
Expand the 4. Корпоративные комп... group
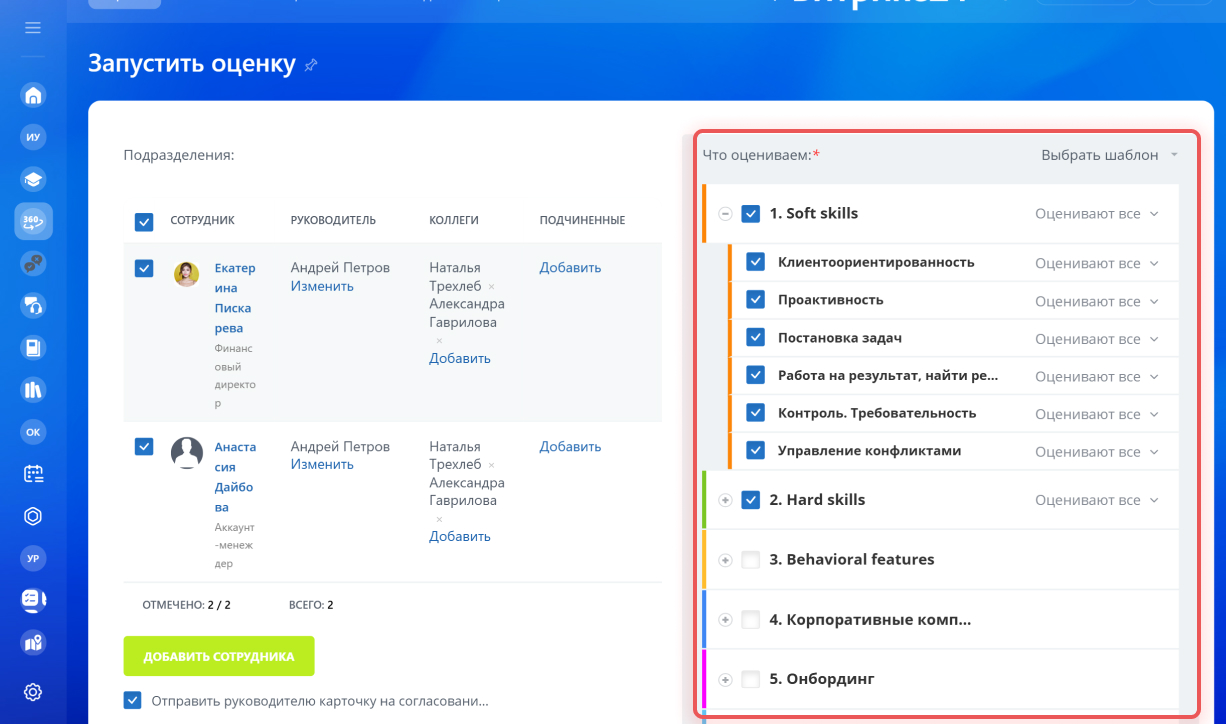[x=726, y=620]
